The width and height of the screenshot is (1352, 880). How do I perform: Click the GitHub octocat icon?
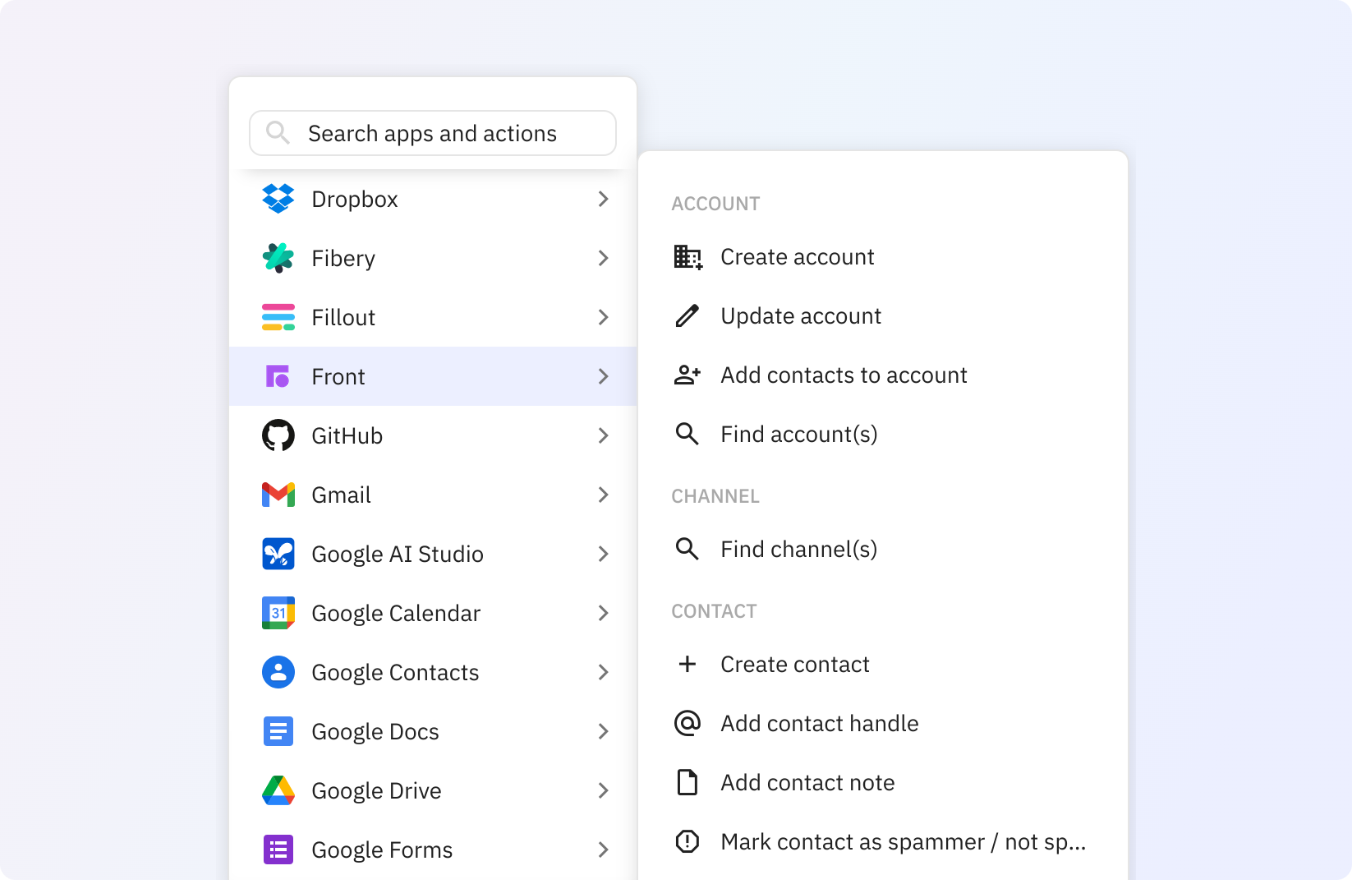(278, 435)
